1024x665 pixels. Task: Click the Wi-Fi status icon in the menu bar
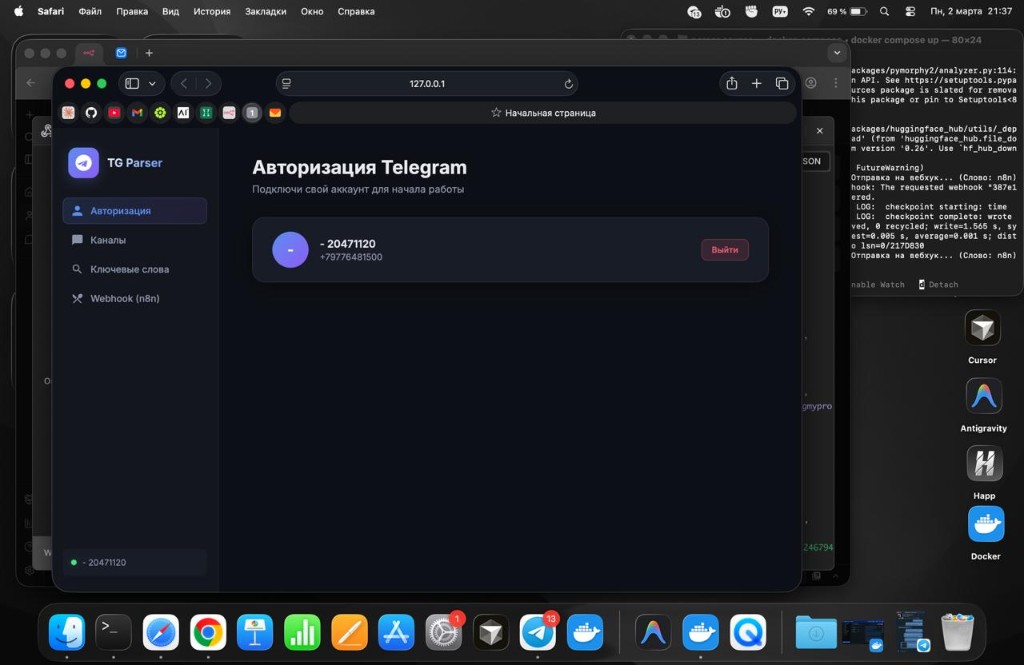808,11
